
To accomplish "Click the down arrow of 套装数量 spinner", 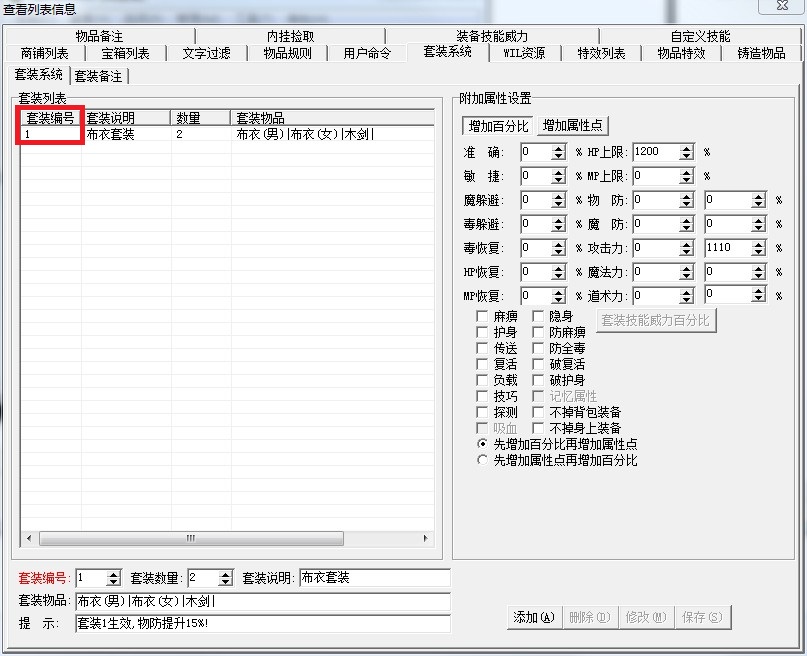I will tap(225, 583).
